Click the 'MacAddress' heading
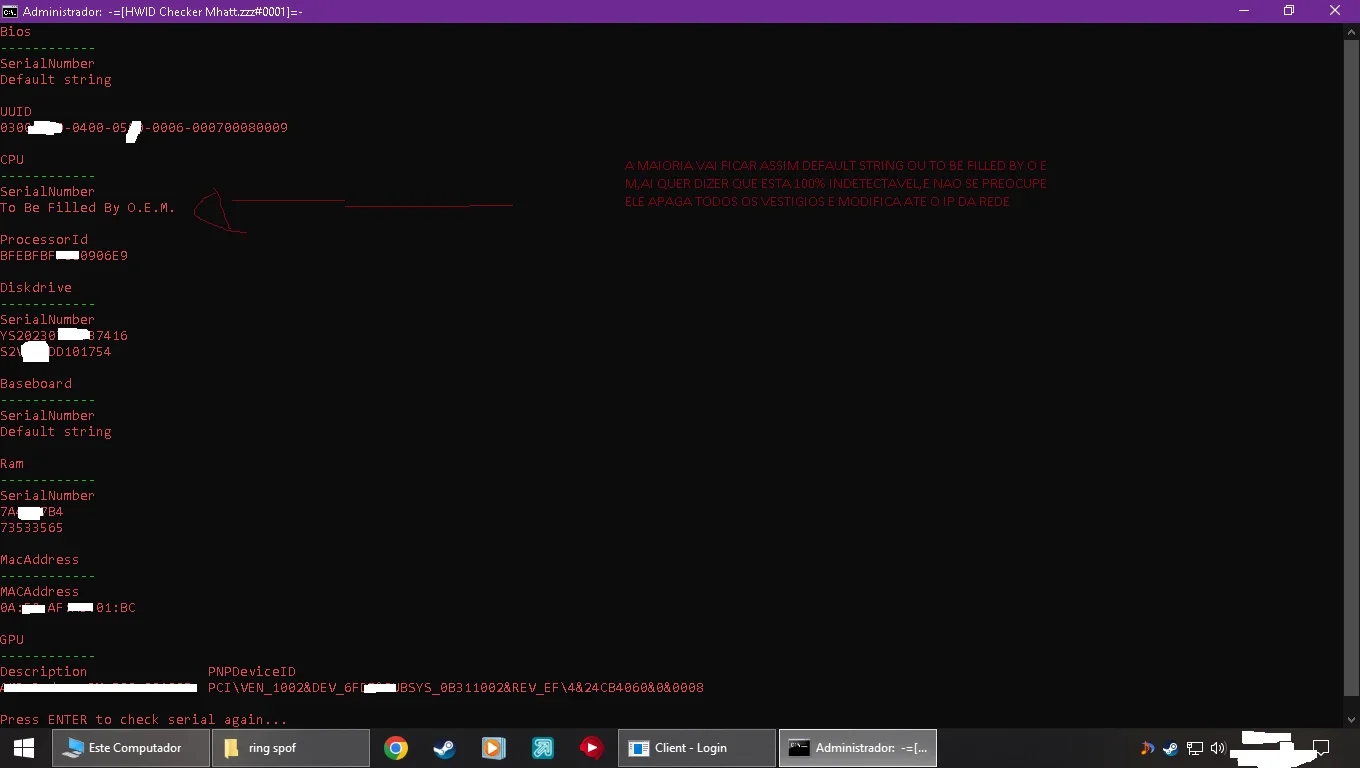The height and width of the screenshot is (768, 1360). pyautogui.click(x=40, y=560)
